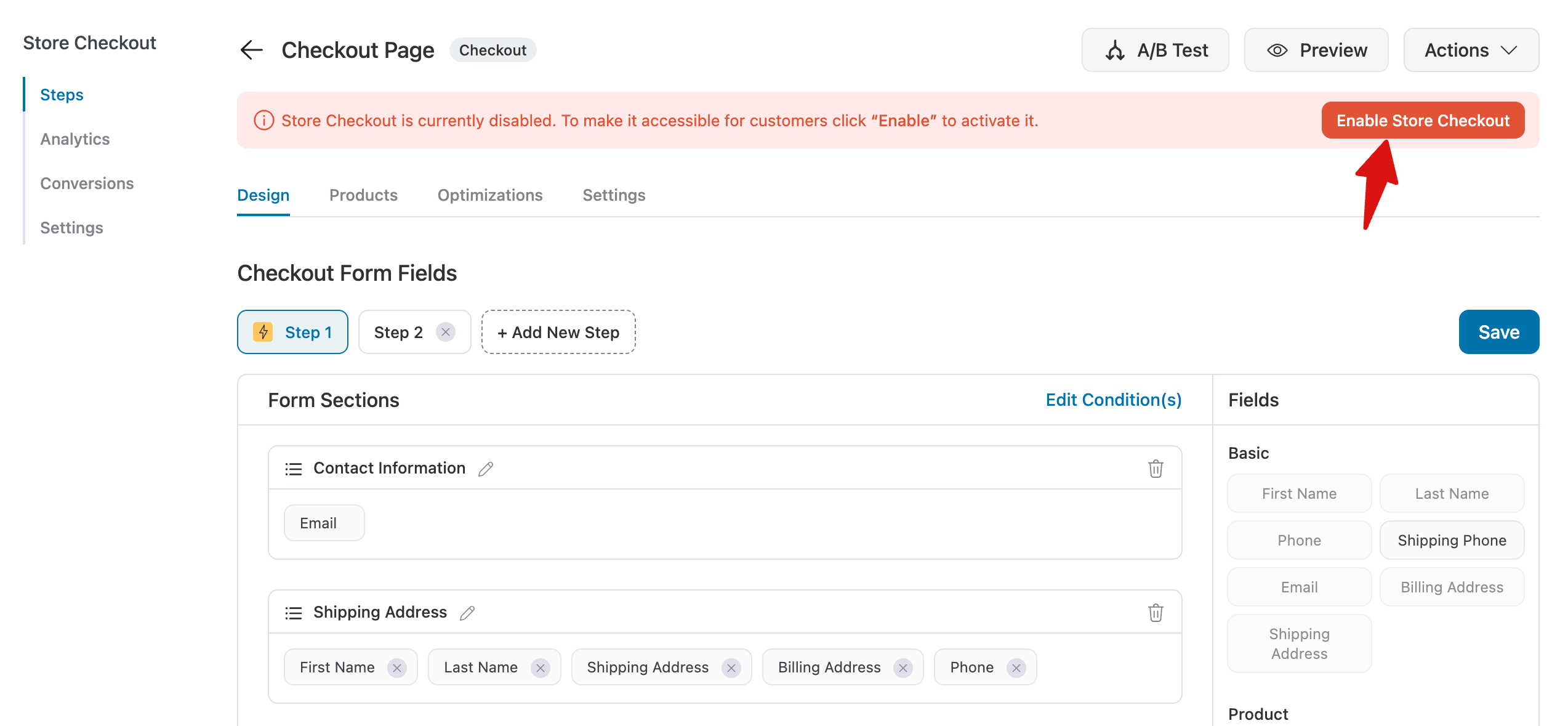Select the A/B Test split icon
Screen dimensions: 1568x726
pyautogui.click(x=1115, y=50)
